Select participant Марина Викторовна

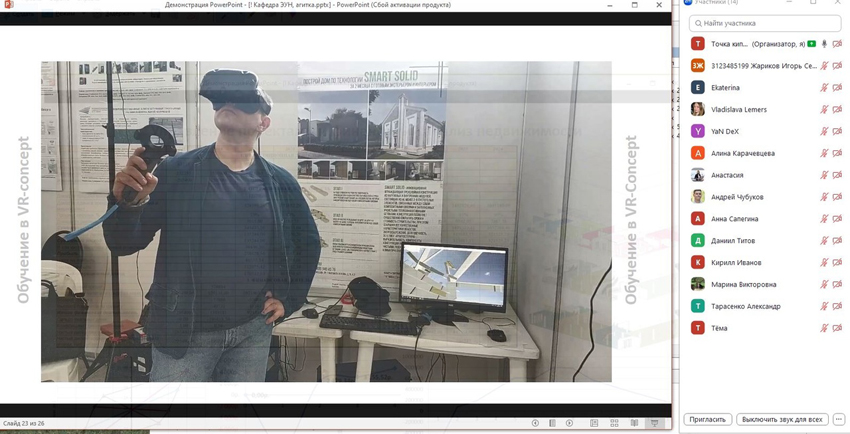tap(765, 284)
